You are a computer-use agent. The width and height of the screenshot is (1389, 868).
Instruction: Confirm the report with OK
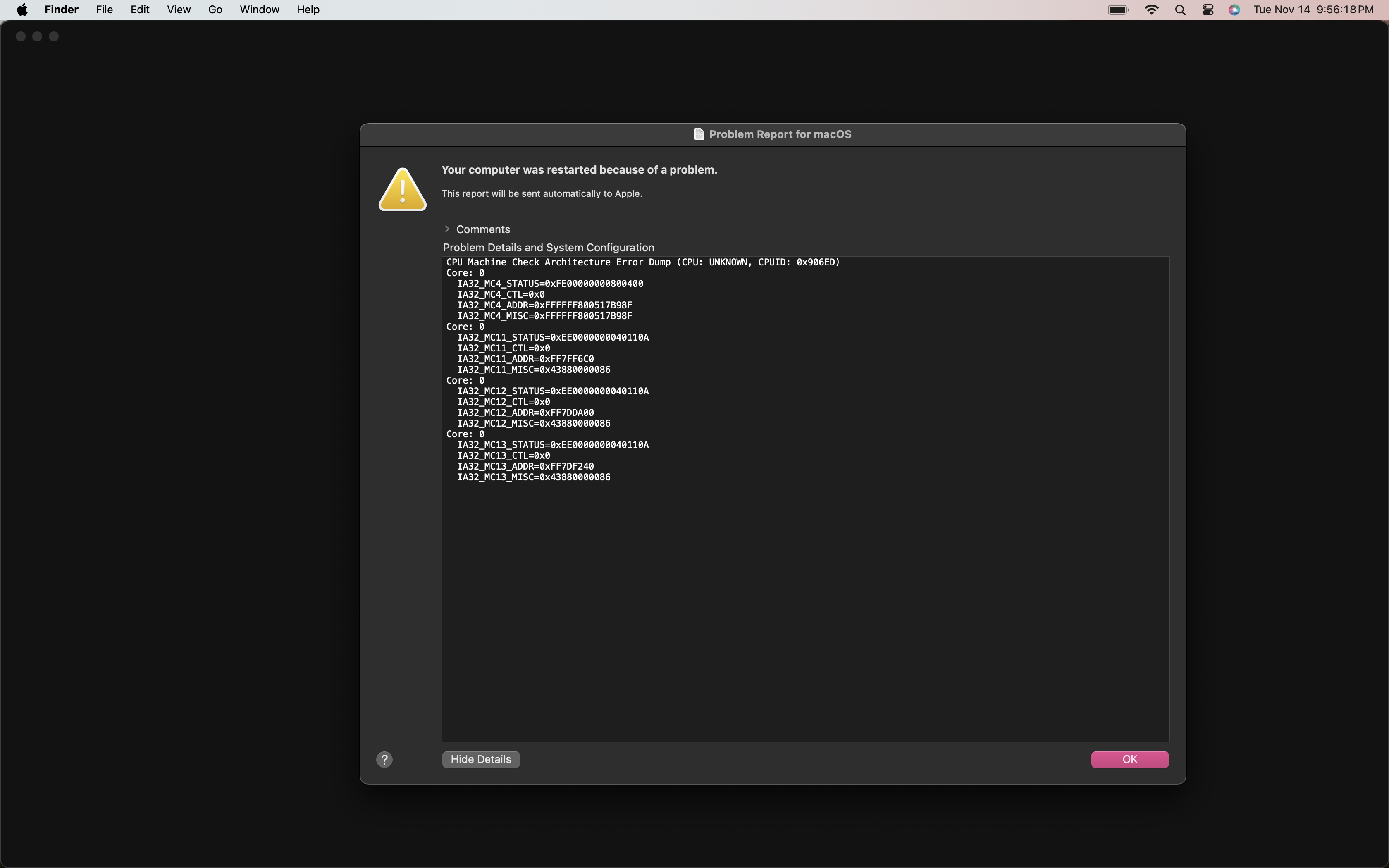coord(1129,760)
